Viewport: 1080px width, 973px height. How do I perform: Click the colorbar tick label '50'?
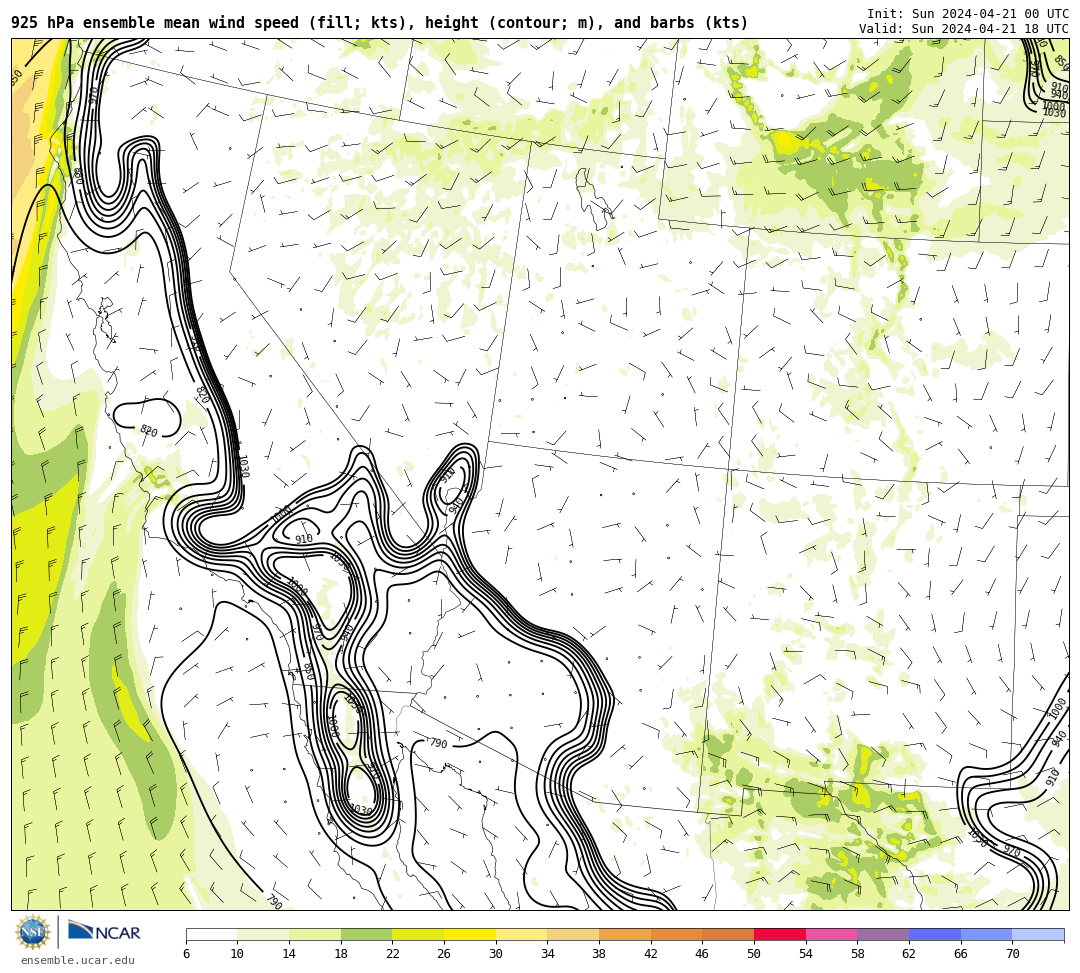coord(754,954)
